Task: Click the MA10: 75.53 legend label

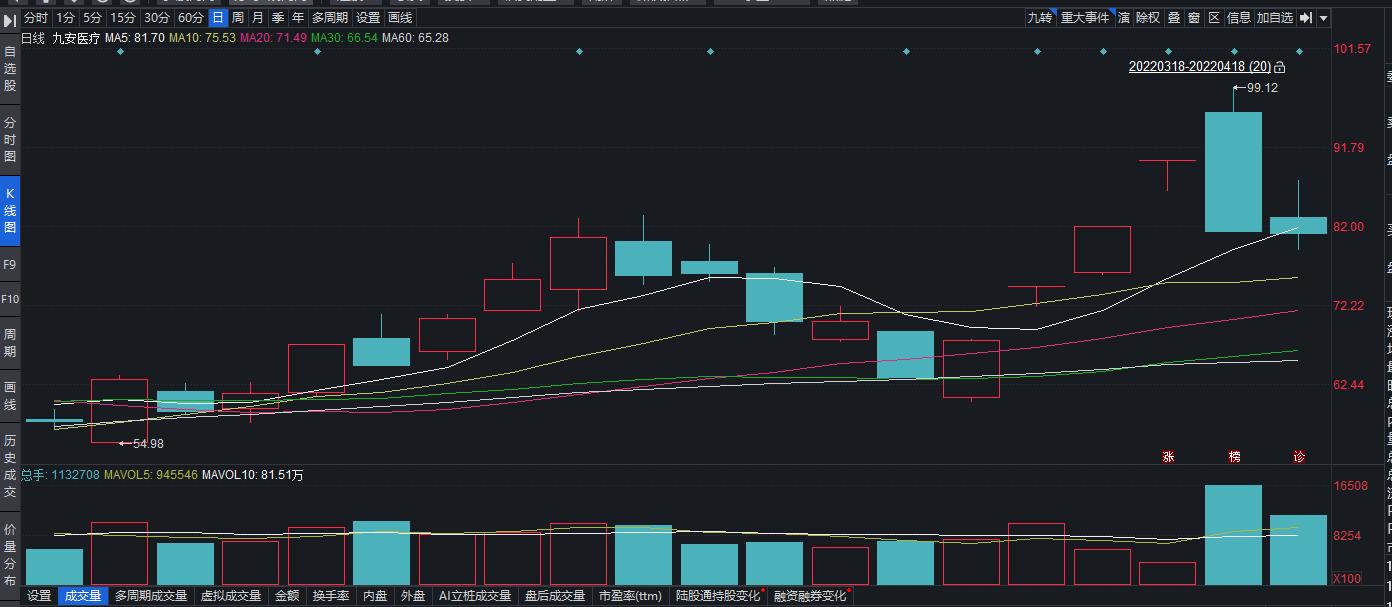Action: click(x=203, y=38)
